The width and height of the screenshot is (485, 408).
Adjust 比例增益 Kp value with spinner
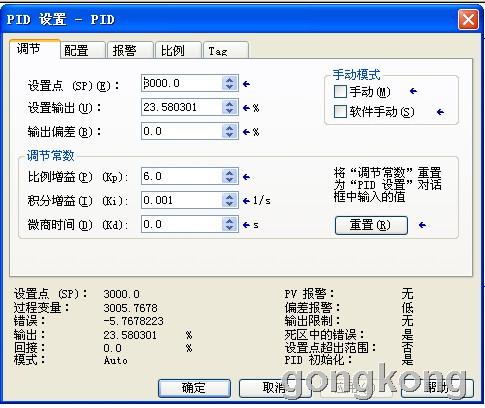coord(229,176)
